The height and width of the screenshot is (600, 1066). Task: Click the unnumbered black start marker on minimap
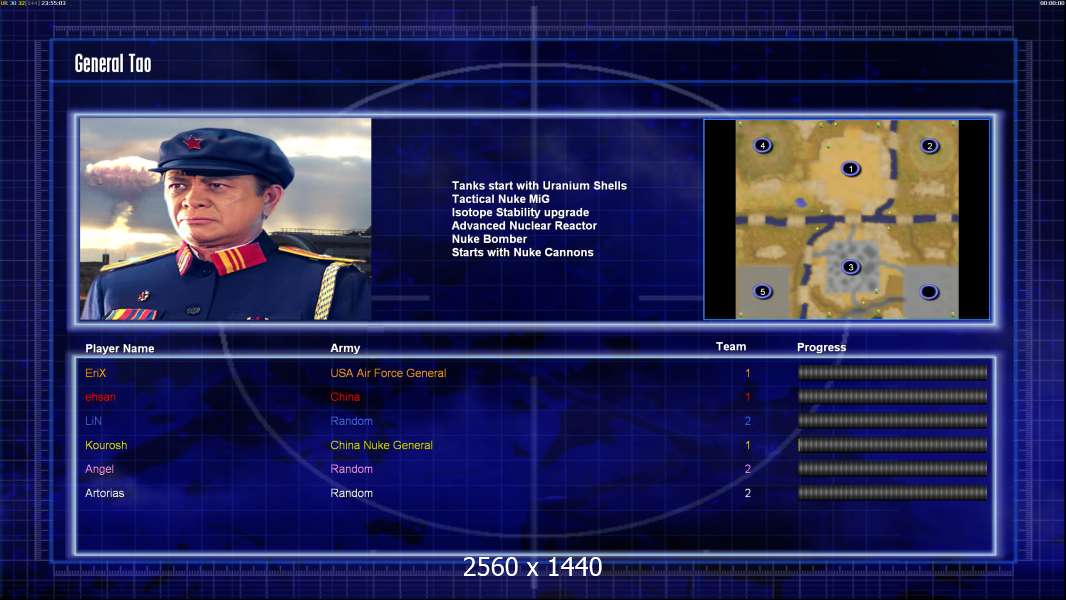(929, 292)
